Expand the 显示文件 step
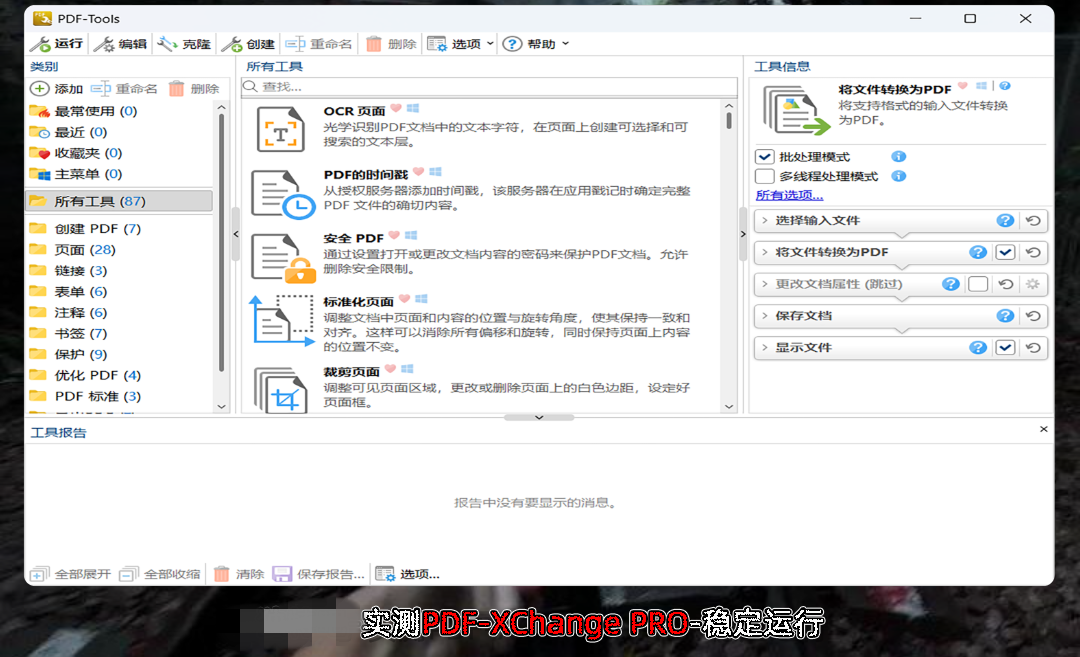1080x657 pixels. point(765,347)
